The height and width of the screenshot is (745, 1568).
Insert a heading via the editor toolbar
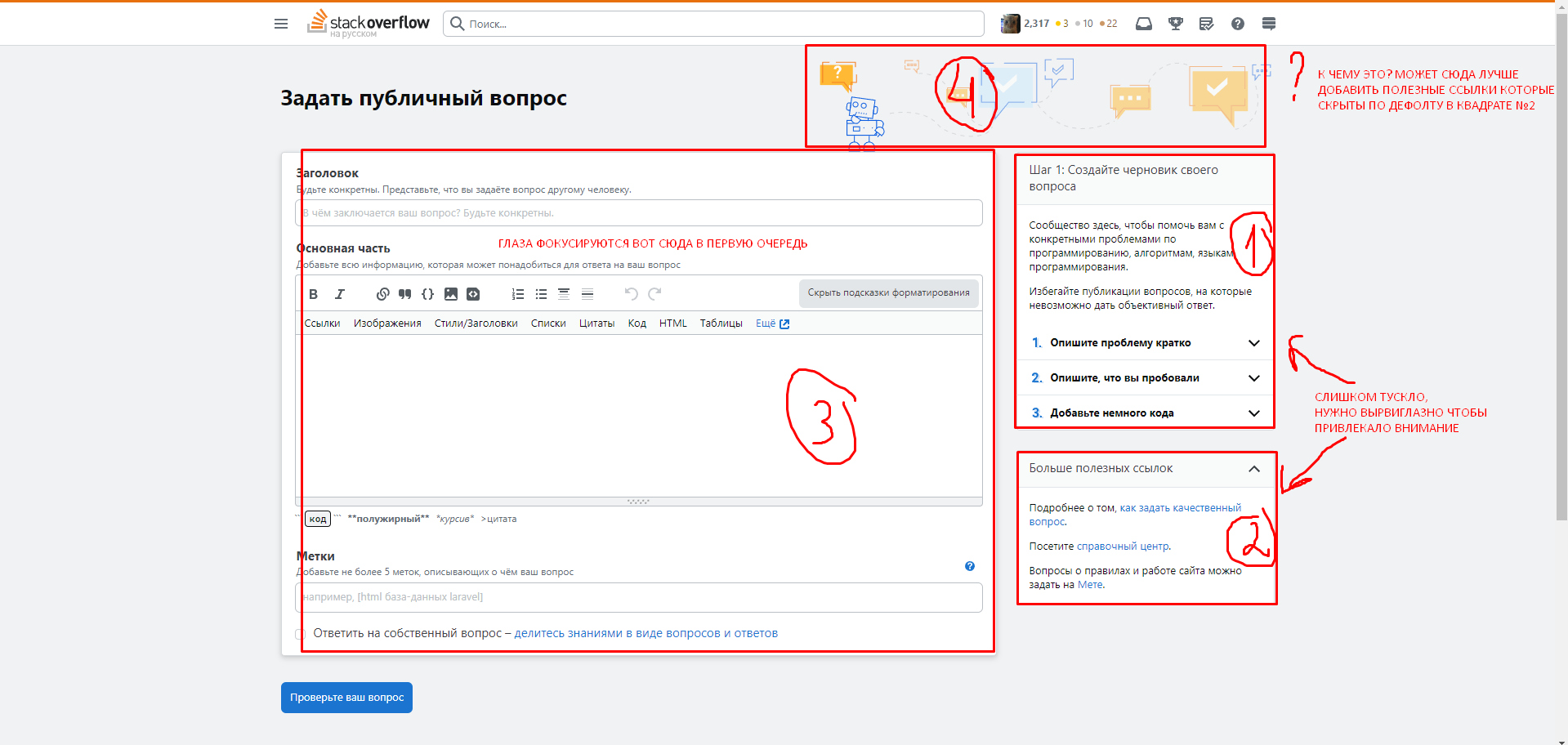564,294
